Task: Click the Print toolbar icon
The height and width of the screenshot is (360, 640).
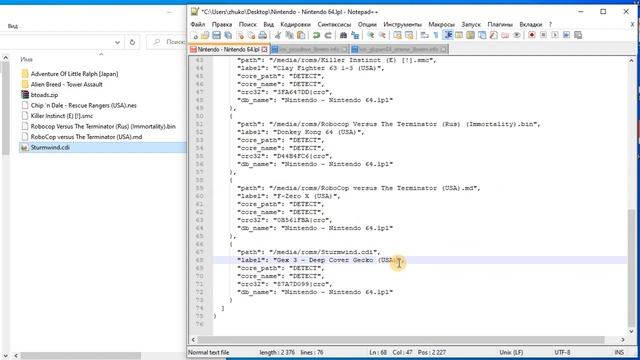Action: pos(263,36)
